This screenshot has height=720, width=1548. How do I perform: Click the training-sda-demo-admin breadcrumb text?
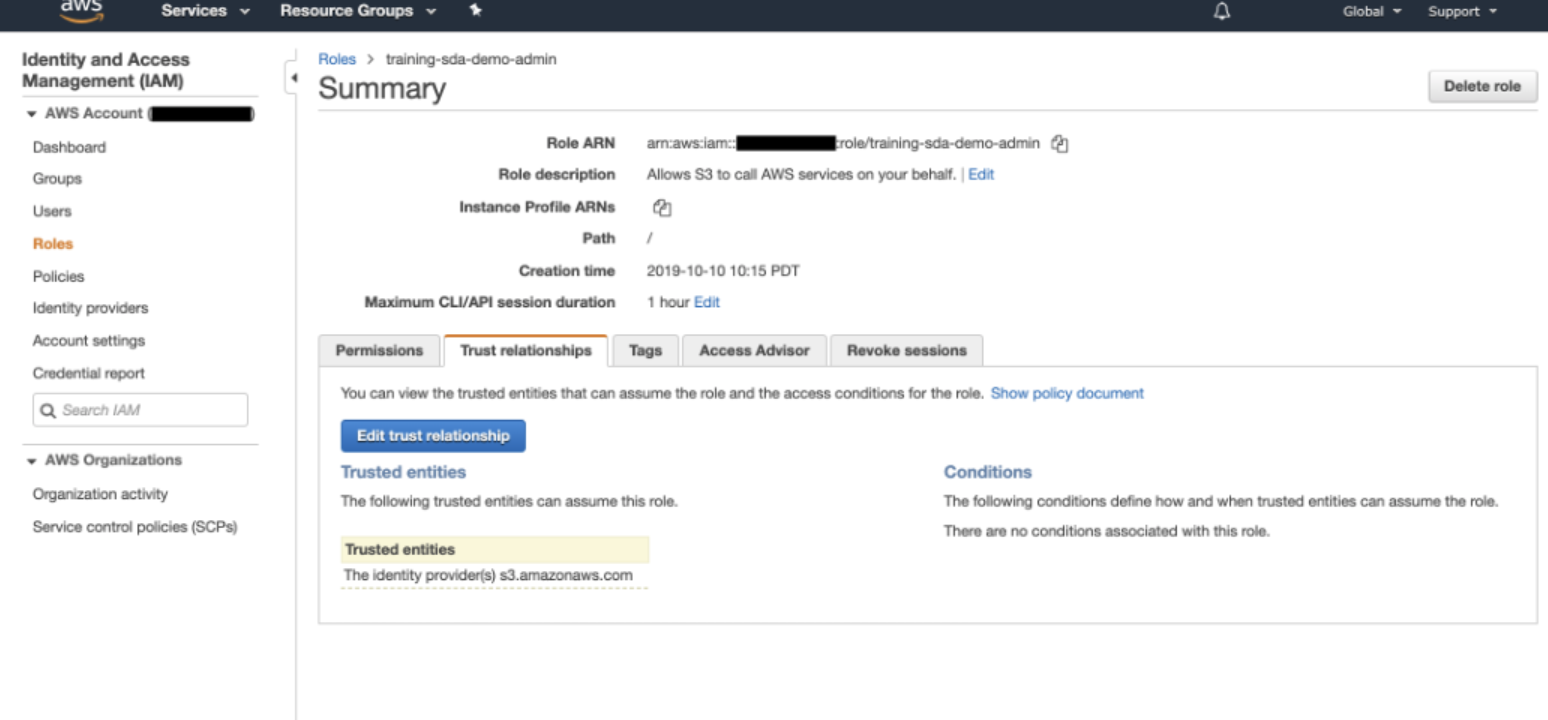(x=471, y=59)
